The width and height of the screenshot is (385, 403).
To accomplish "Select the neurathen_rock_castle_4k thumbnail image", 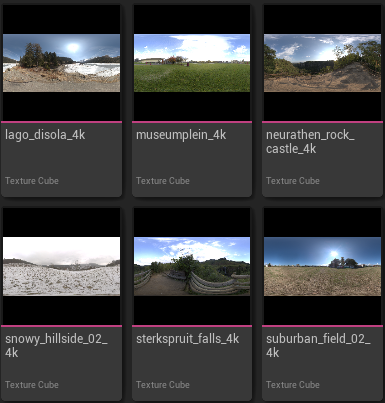I will pos(322,63).
